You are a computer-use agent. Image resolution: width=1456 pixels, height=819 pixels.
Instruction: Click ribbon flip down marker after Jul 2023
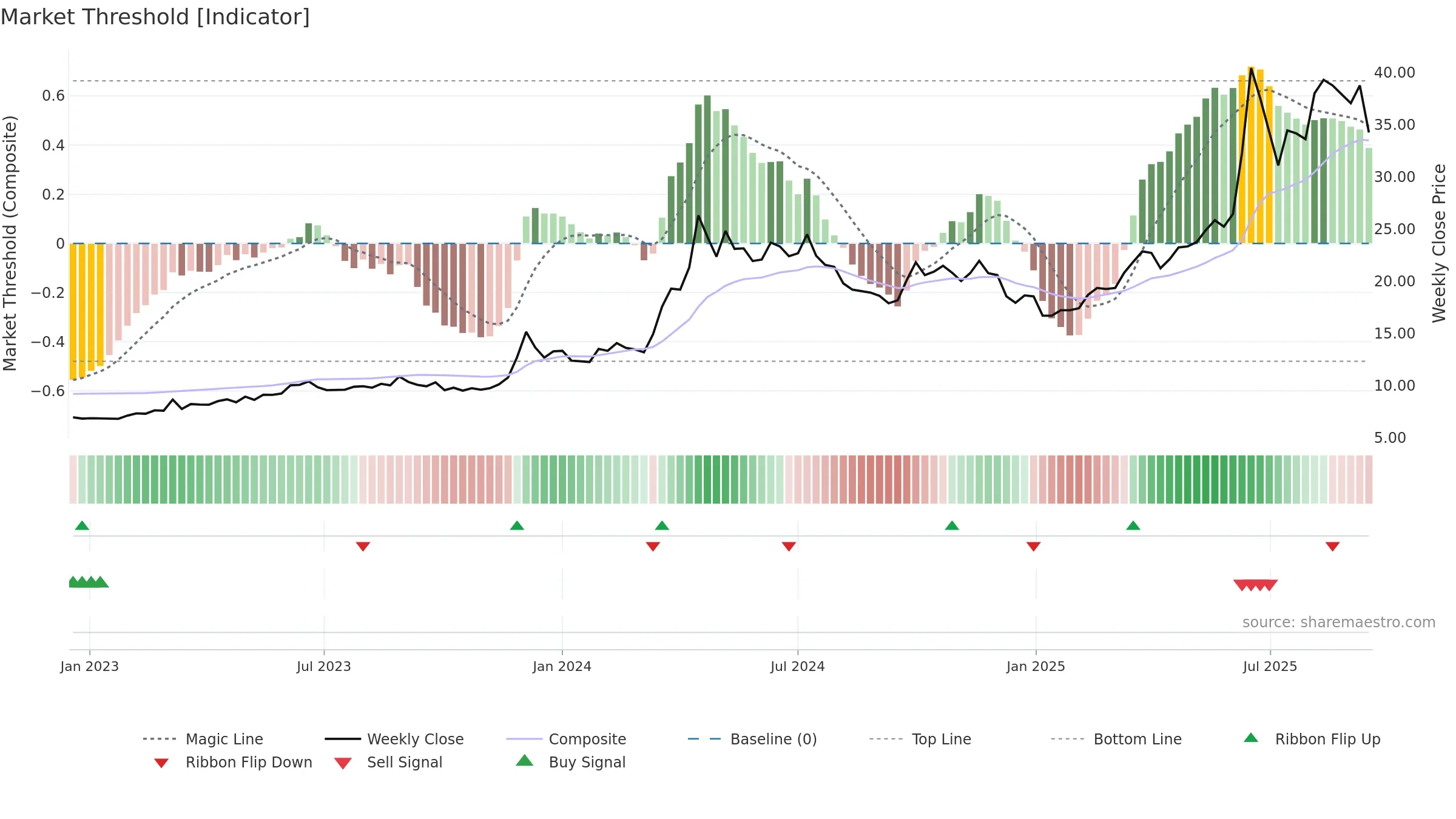pyautogui.click(x=363, y=547)
